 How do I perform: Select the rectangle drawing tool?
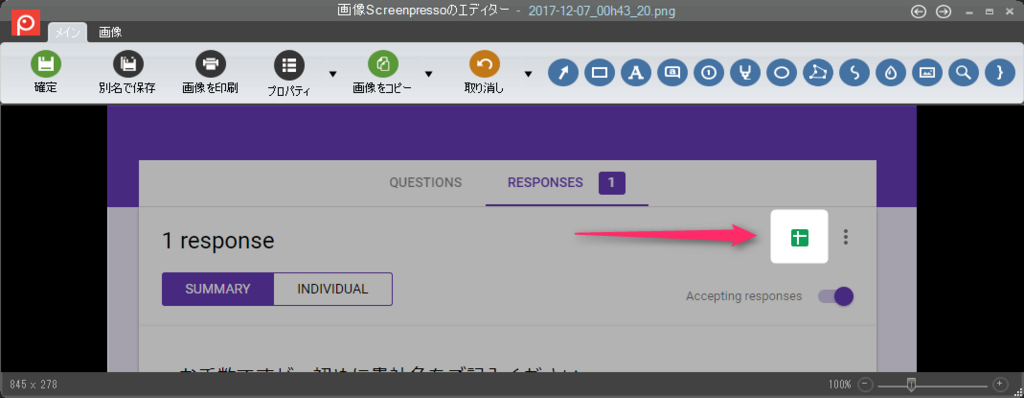[x=600, y=73]
